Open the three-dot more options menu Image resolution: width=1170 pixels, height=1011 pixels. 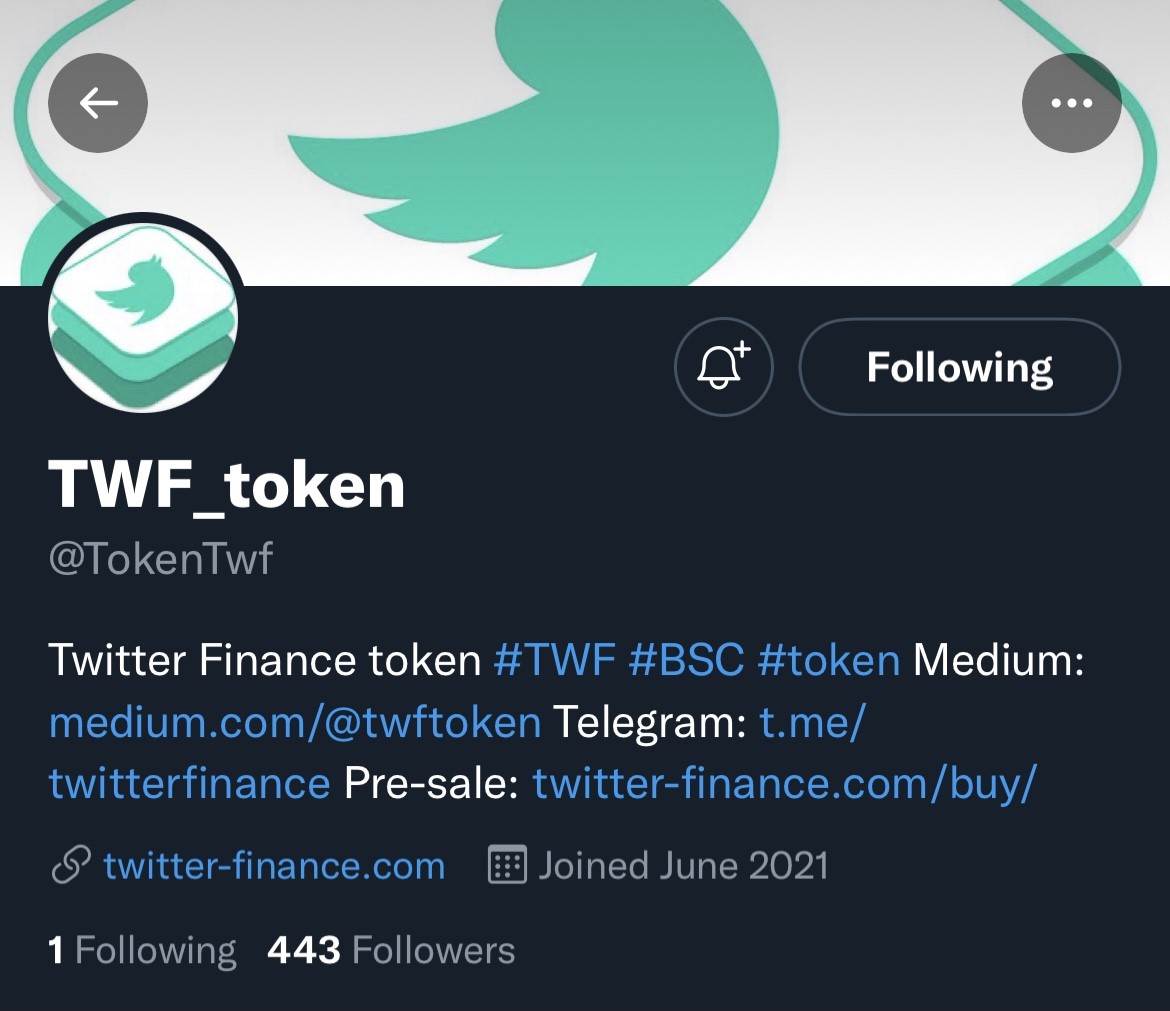point(1072,103)
